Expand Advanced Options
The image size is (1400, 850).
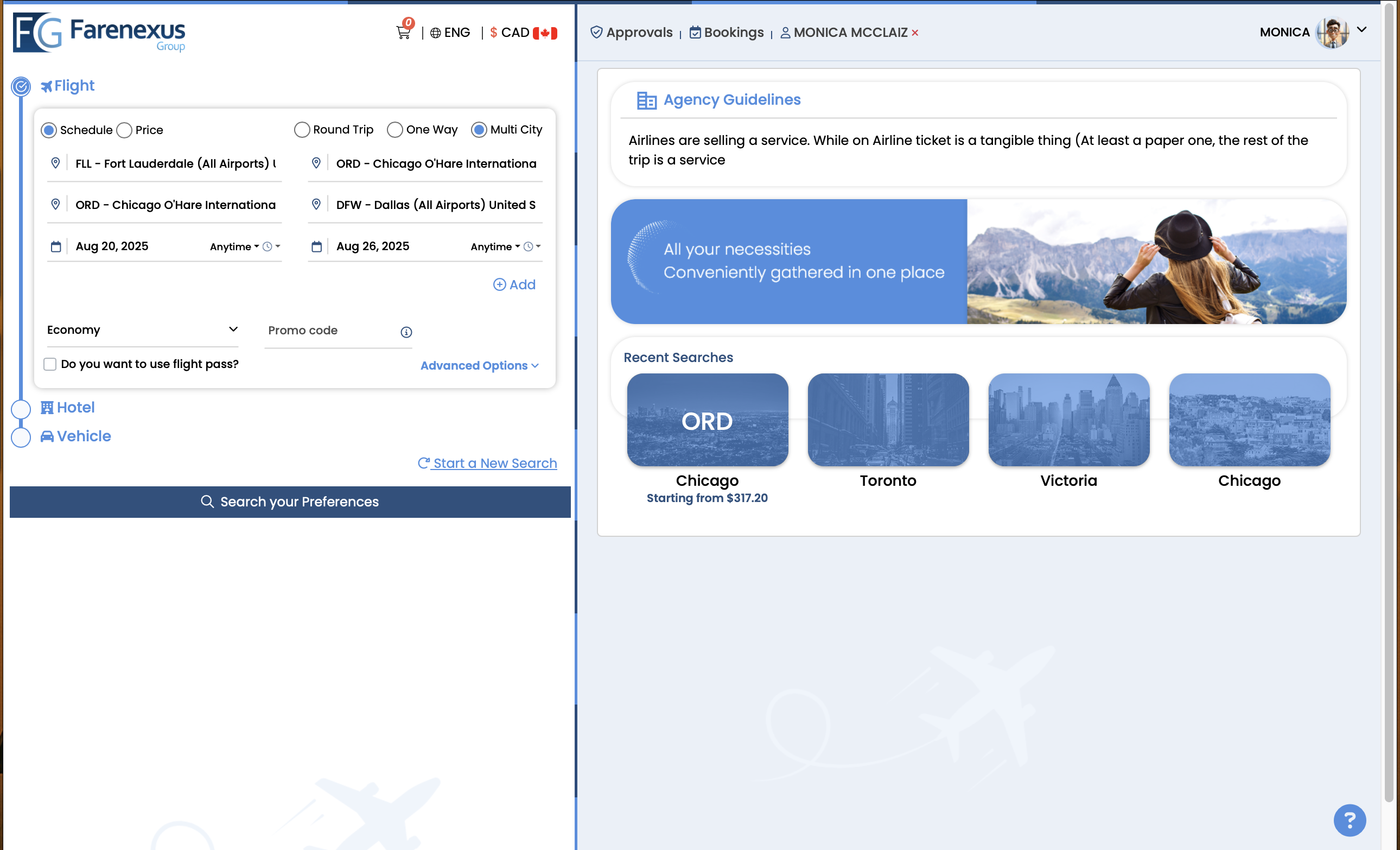(479, 365)
